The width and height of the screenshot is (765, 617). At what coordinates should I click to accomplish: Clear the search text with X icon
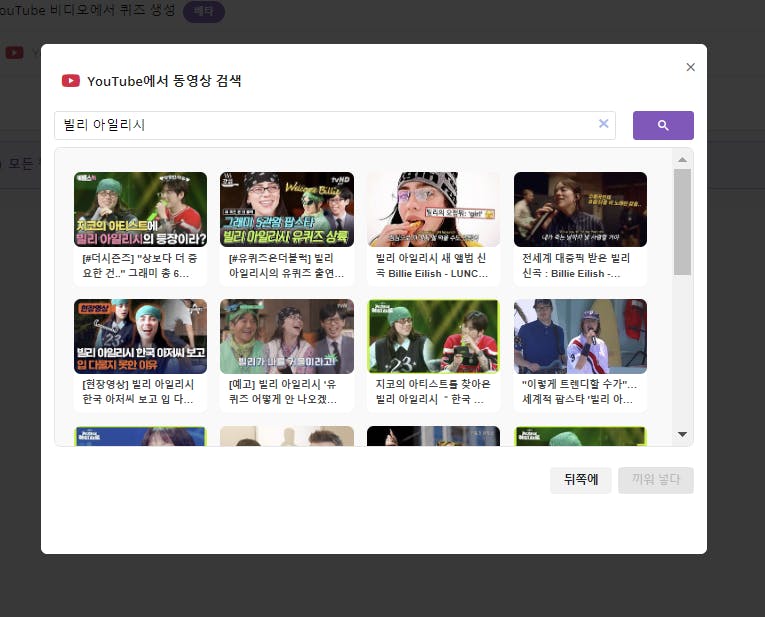click(603, 124)
